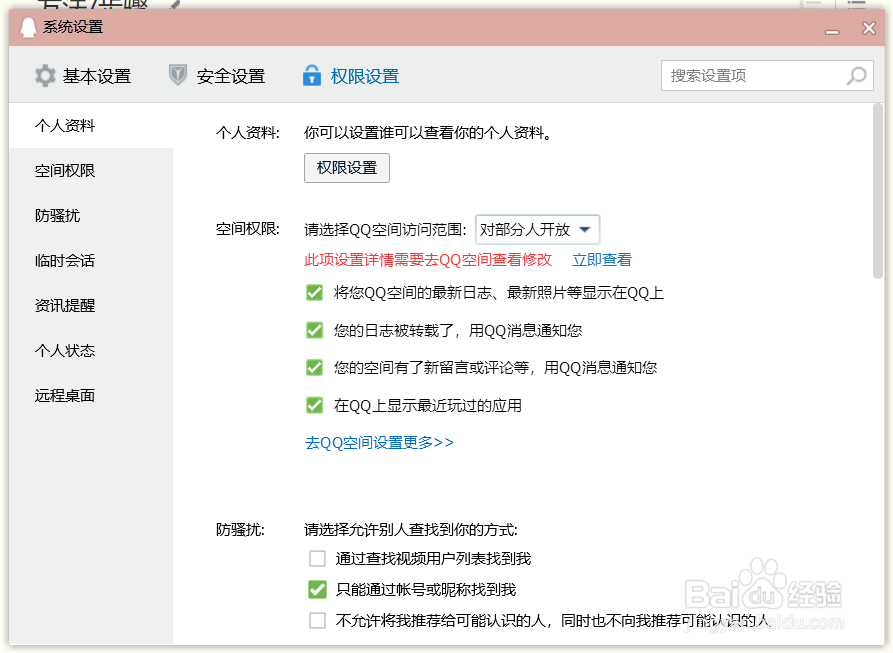This screenshot has width=893, height=653.
Task: Click the shield icon for security settings
Action: pyautogui.click(x=178, y=75)
